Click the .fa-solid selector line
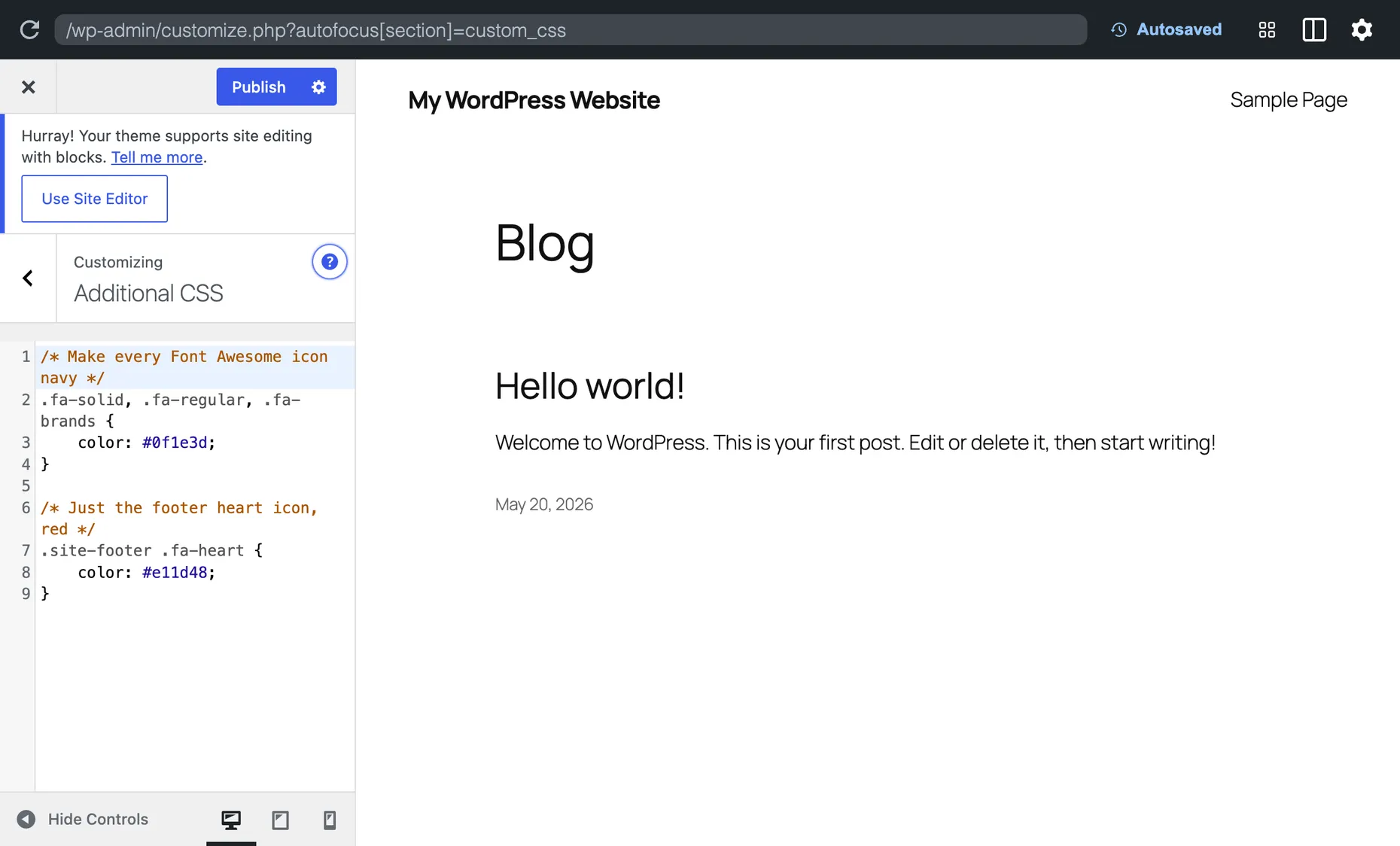1400x846 pixels. (x=171, y=410)
